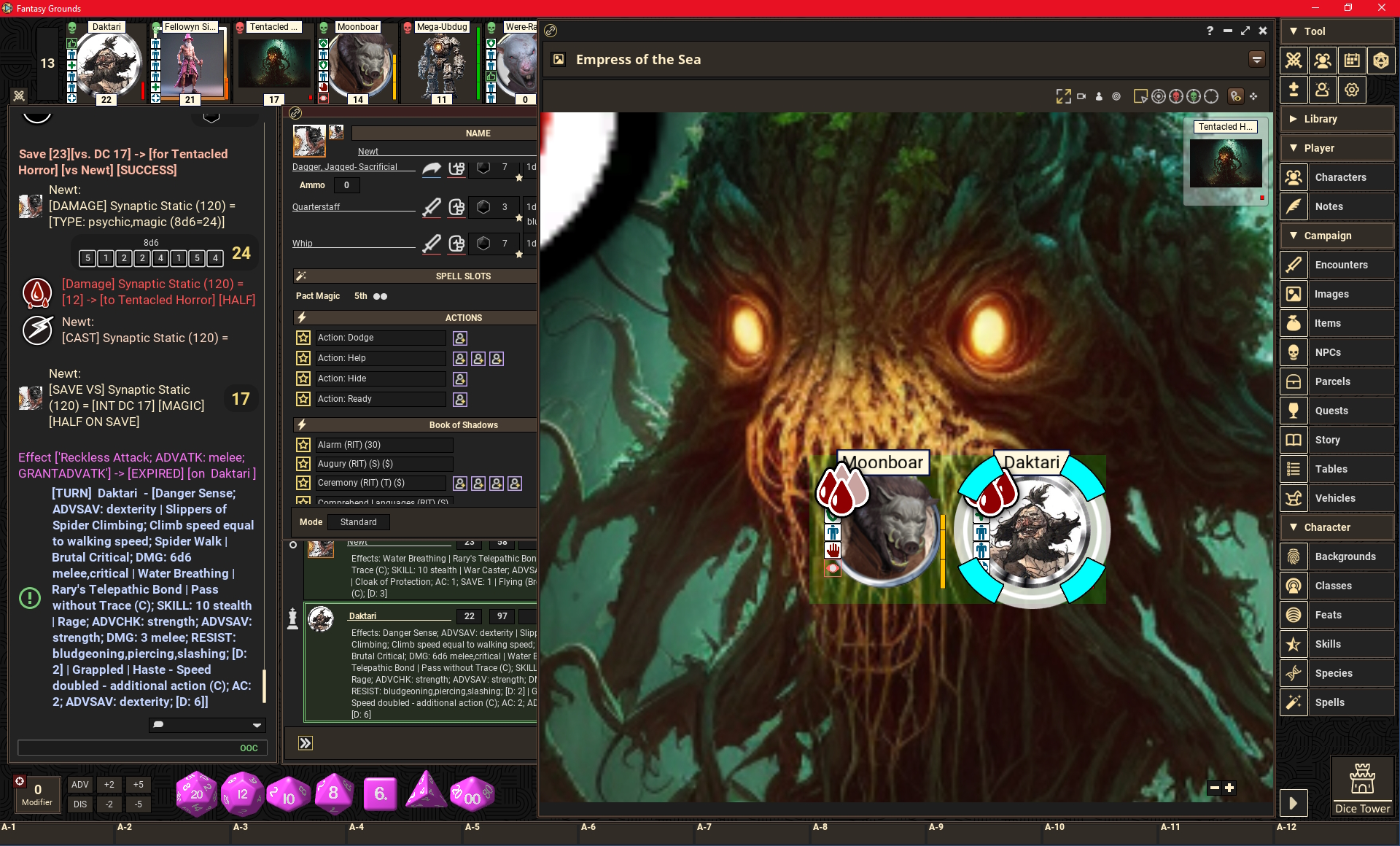
Task: Click the Standard mode button
Action: tap(358, 522)
